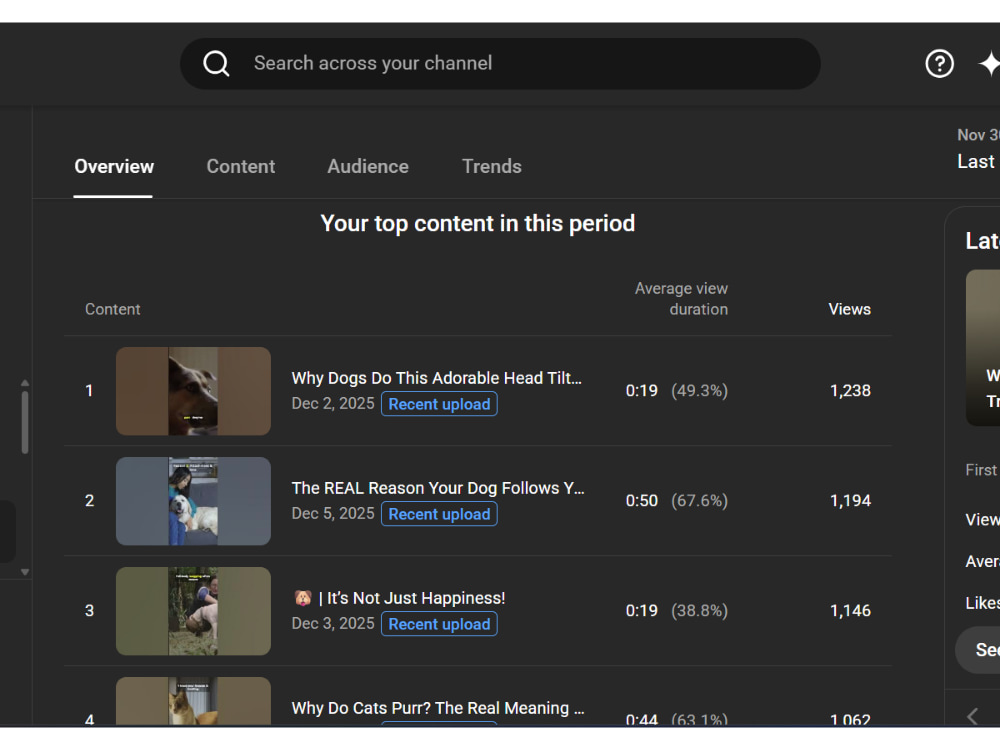The width and height of the screenshot is (1000, 750).
Task: Click the Dec 3, 2025 upload date
Action: tap(333, 624)
